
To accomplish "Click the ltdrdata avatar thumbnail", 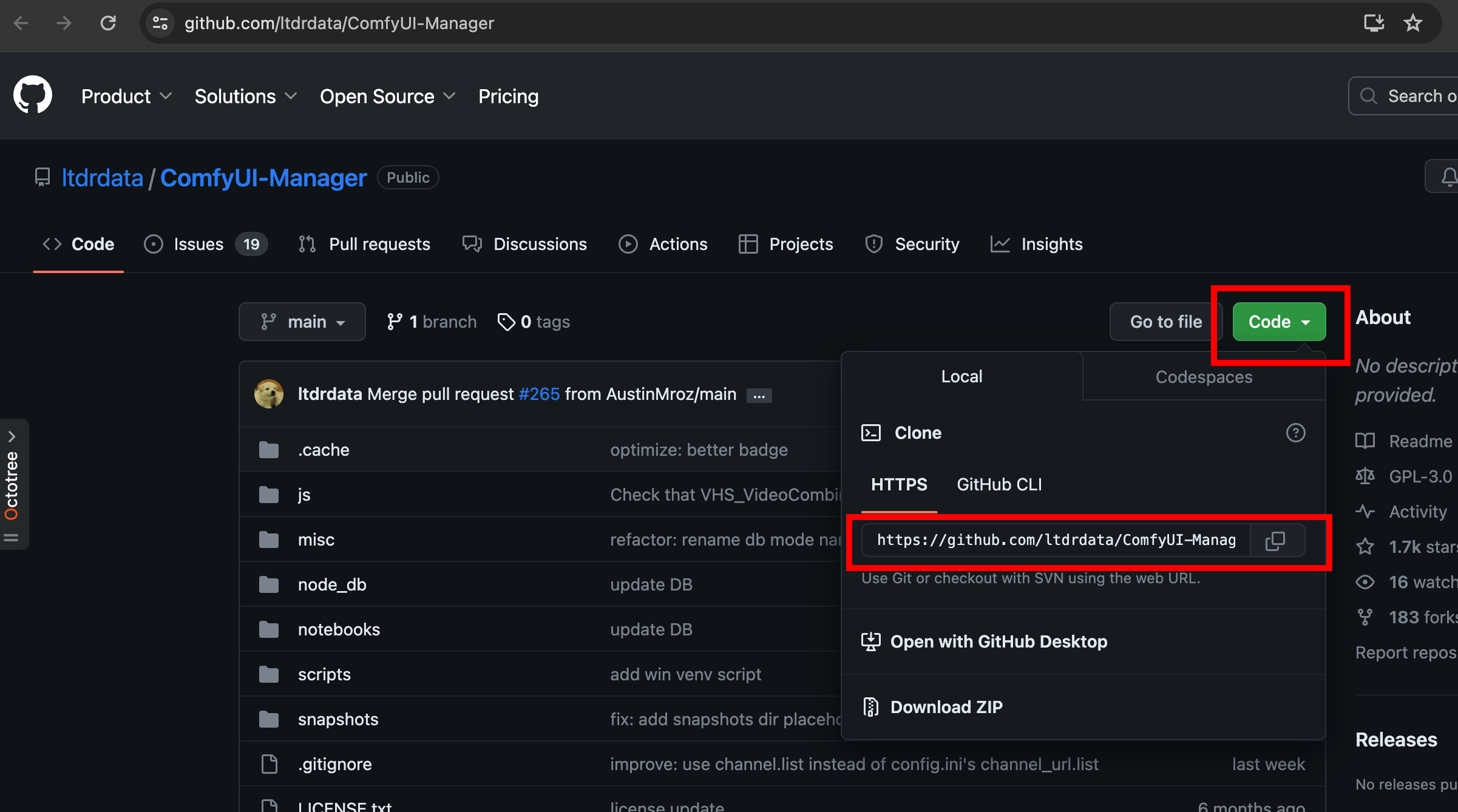I will (269, 394).
